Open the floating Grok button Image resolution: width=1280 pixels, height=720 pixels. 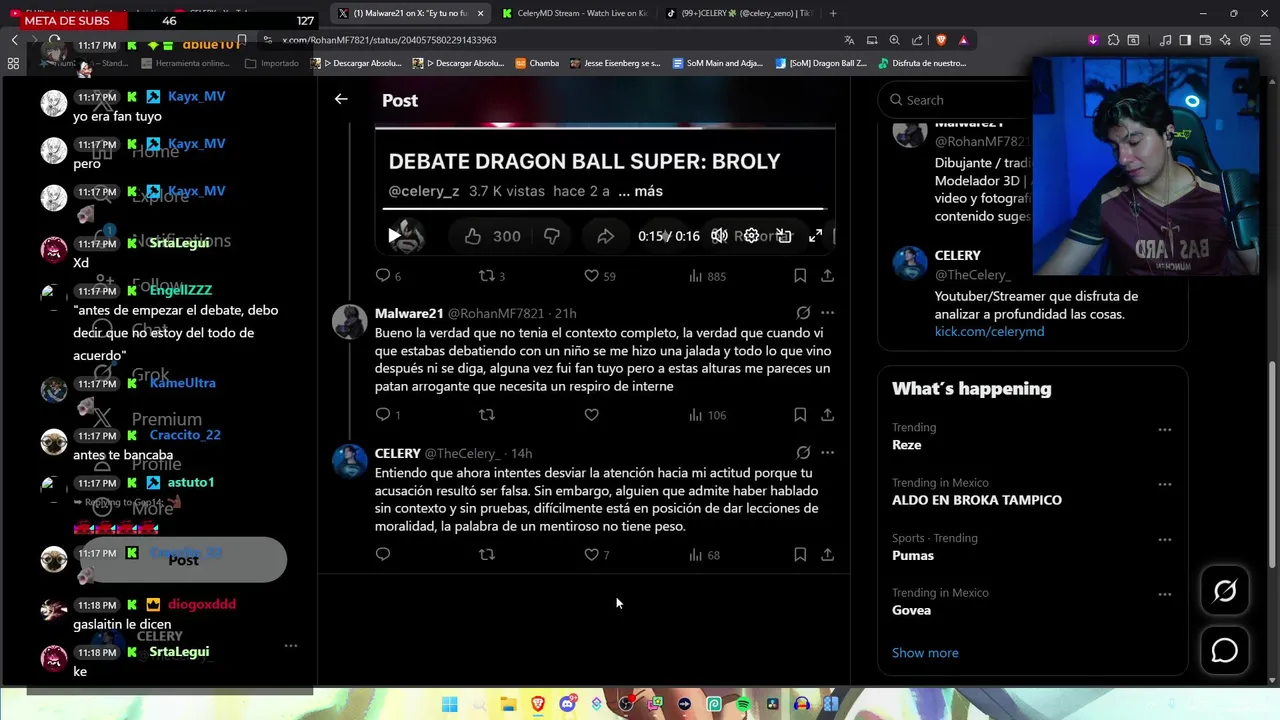pyautogui.click(x=1225, y=591)
